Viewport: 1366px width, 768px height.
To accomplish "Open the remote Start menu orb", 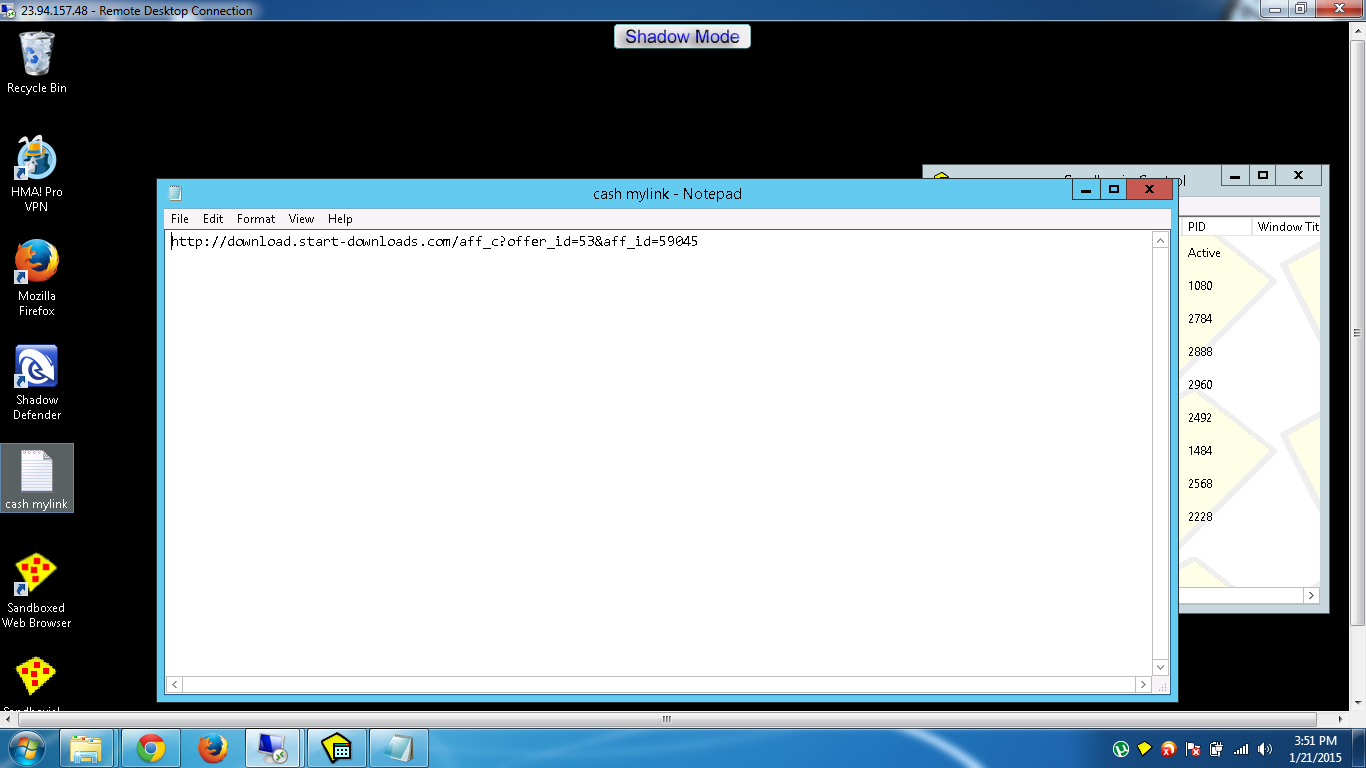I will (25, 748).
